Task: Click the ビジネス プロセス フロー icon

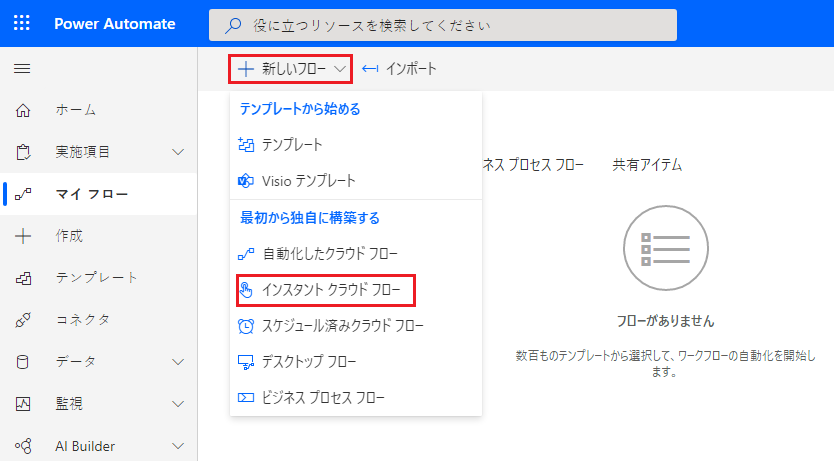Action: click(246, 398)
